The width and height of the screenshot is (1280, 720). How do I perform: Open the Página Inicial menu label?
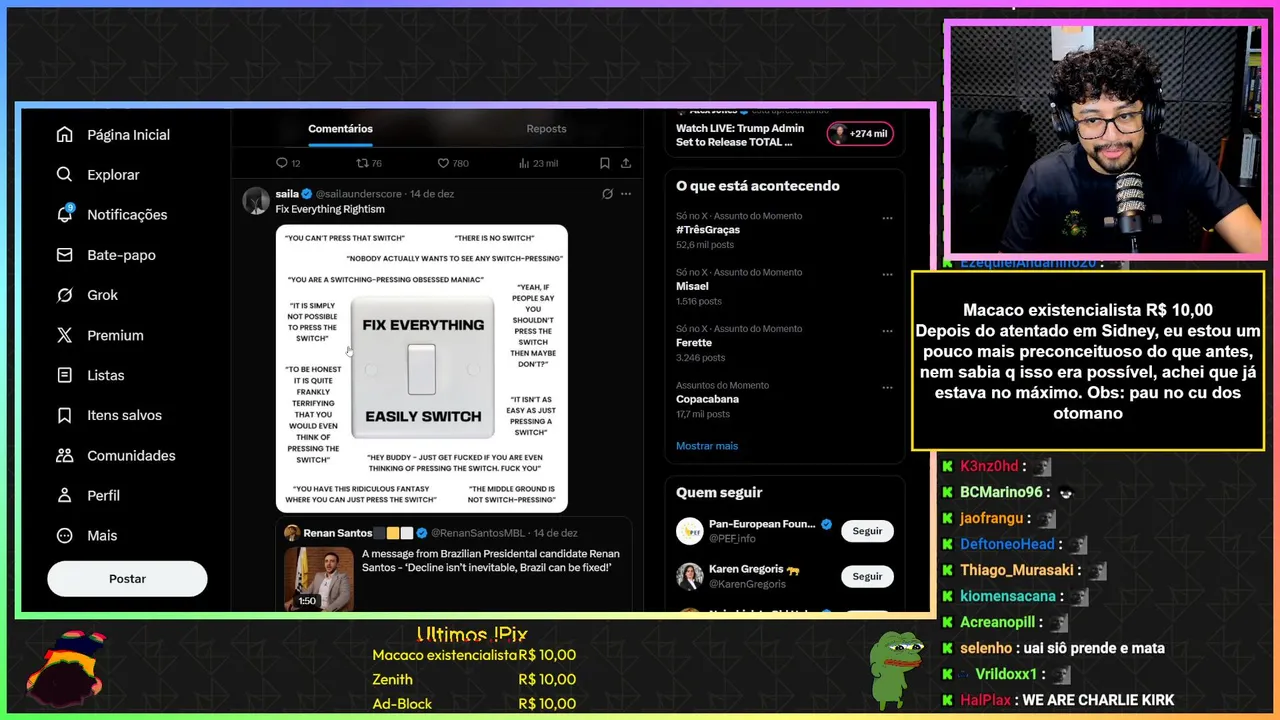128,135
